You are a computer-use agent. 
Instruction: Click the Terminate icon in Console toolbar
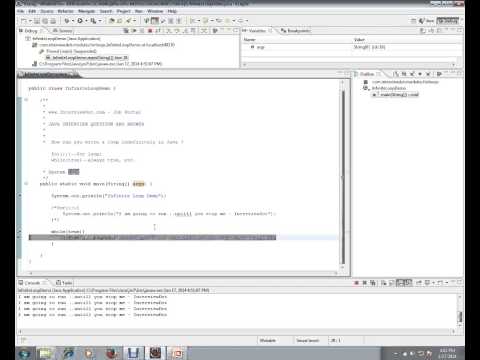pos(356,283)
